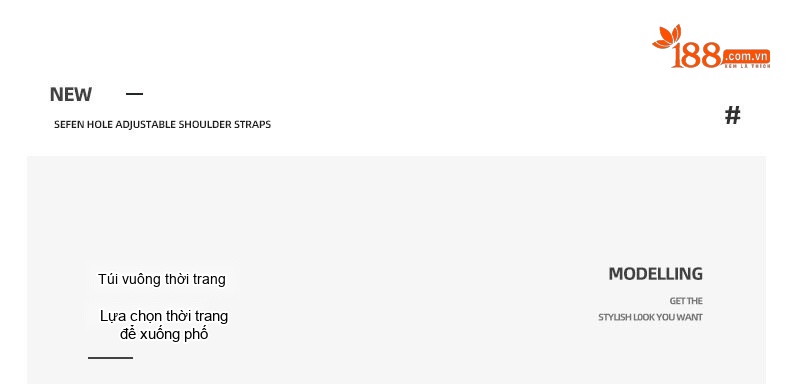Click the word ADJUSTABLE in the subtitle
The height and width of the screenshot is (384, 790).
[x=146, y=124]
